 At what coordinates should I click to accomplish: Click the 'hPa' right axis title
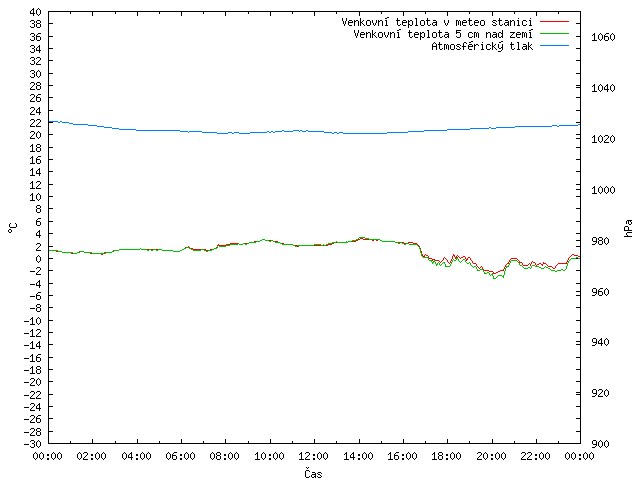[628, 228]
